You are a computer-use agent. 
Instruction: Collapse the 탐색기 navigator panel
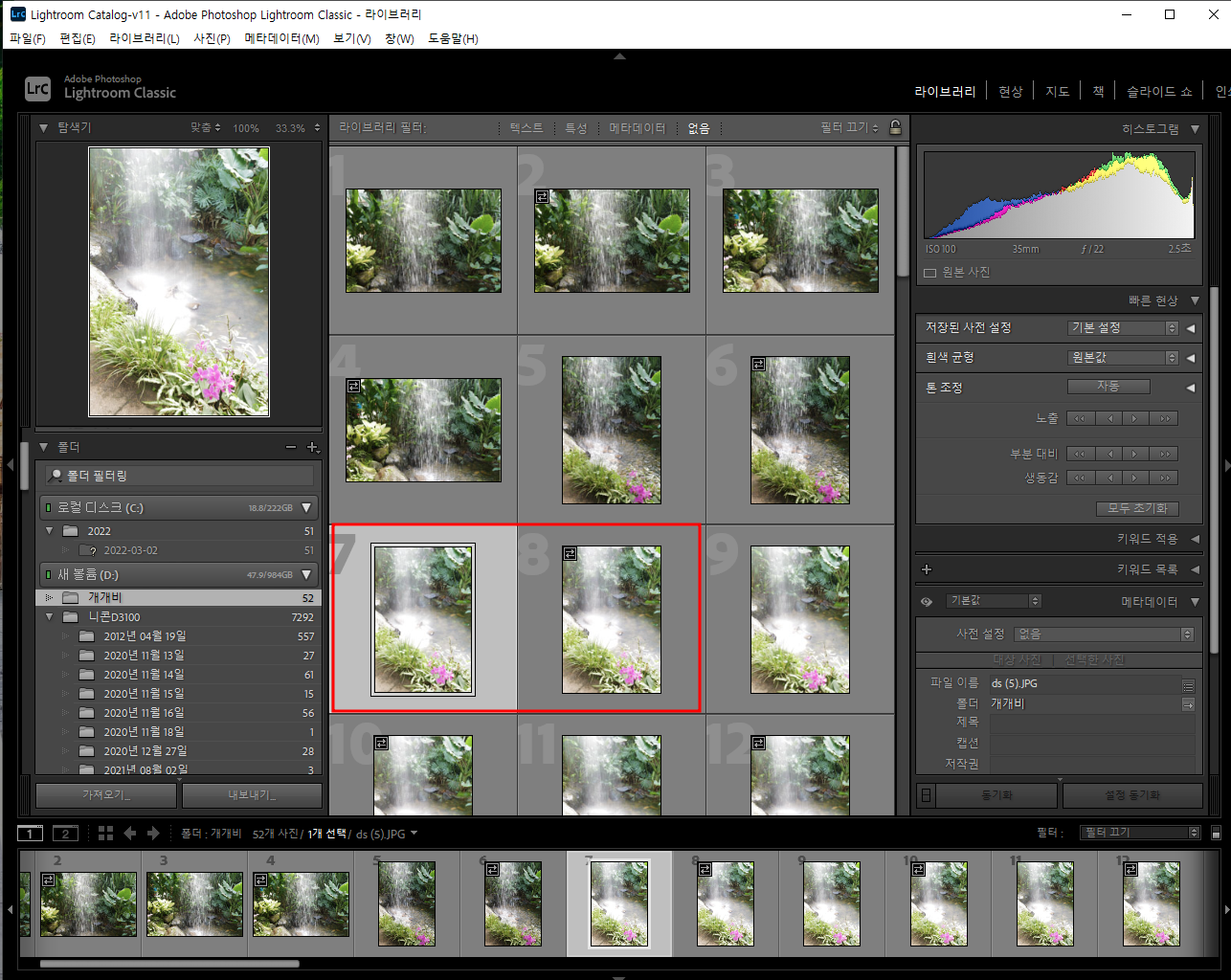43,128
